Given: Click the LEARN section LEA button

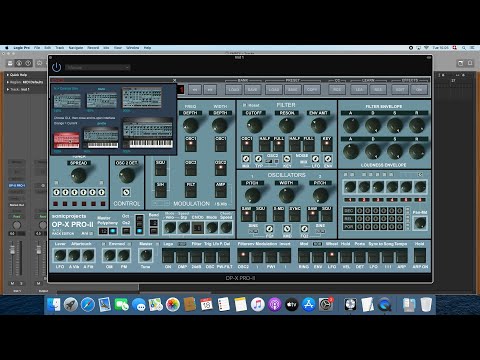Looking at the screenshot, I should pos(359,89).
